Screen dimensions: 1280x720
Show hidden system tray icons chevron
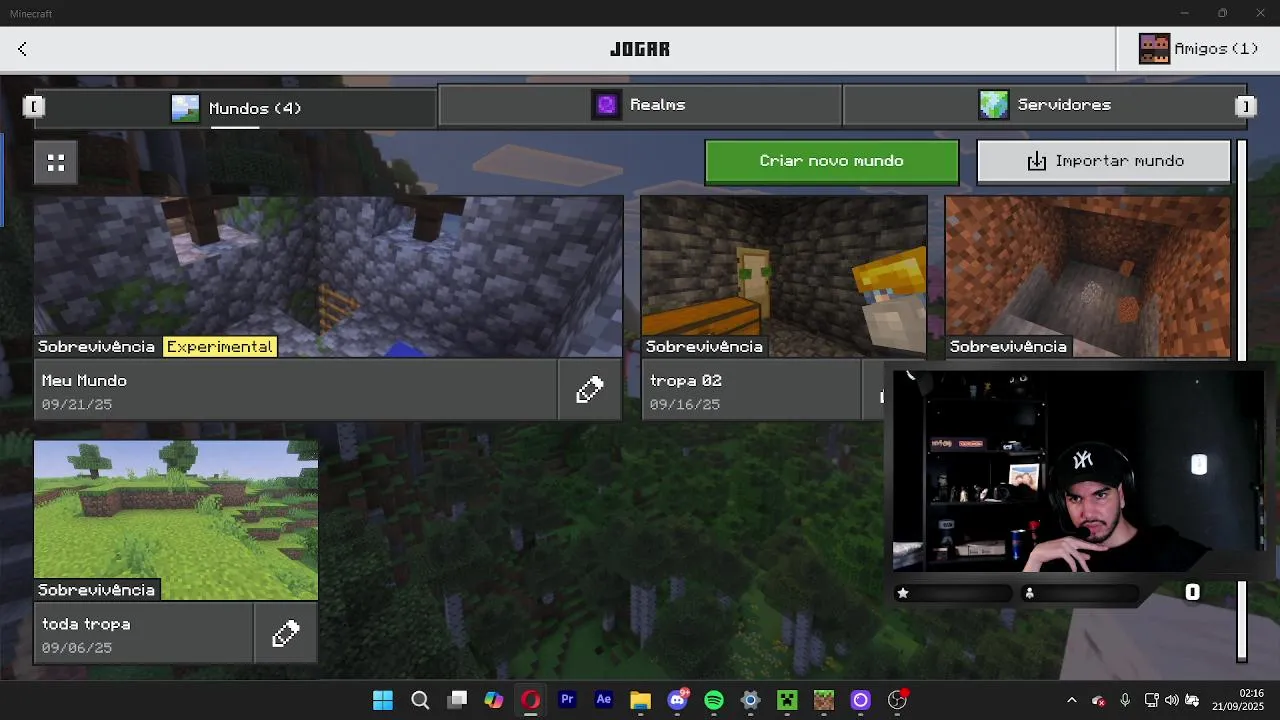coord(1072,700)
